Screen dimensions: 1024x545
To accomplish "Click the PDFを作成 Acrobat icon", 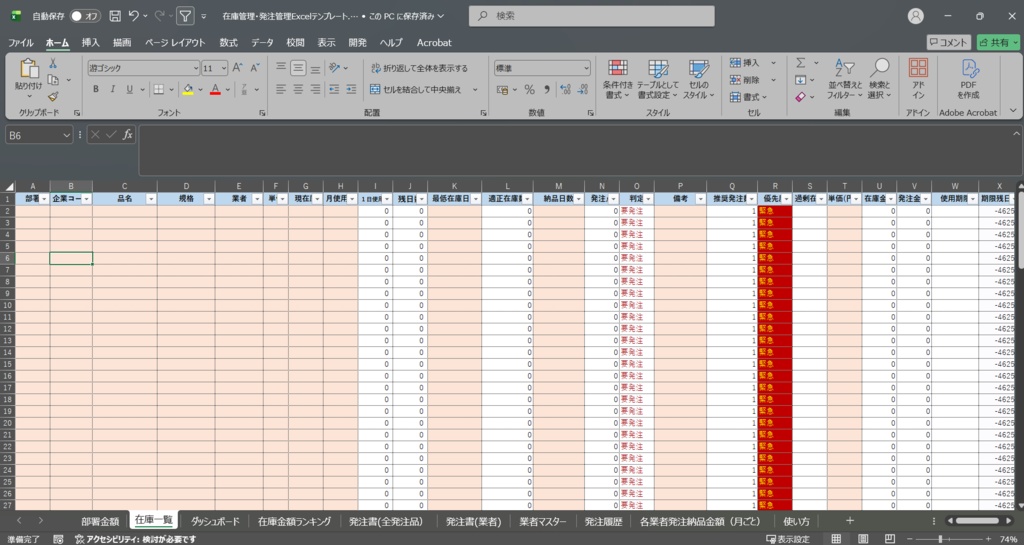I will (x=968, y=78).
